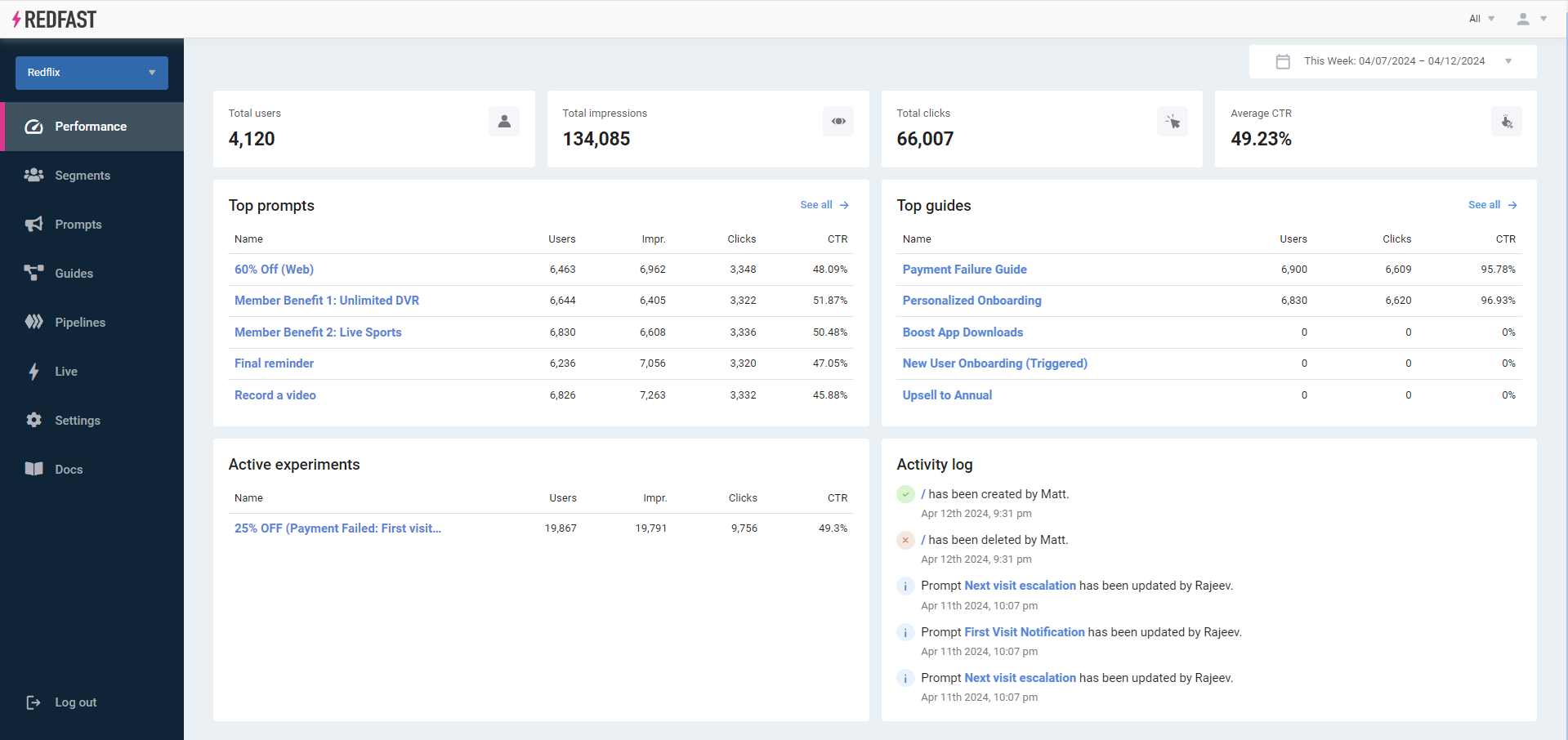The image size is (1568, 740).
Task: Open the This Week date range dropdown
Action: (1393, 61)
